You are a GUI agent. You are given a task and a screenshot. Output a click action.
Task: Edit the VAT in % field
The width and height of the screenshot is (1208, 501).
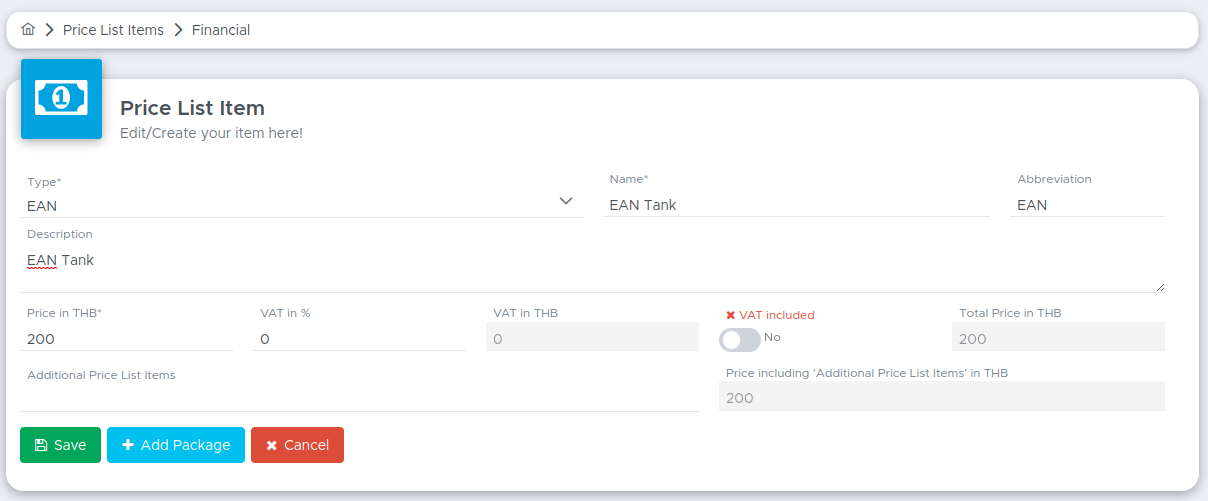click(360, 339)
